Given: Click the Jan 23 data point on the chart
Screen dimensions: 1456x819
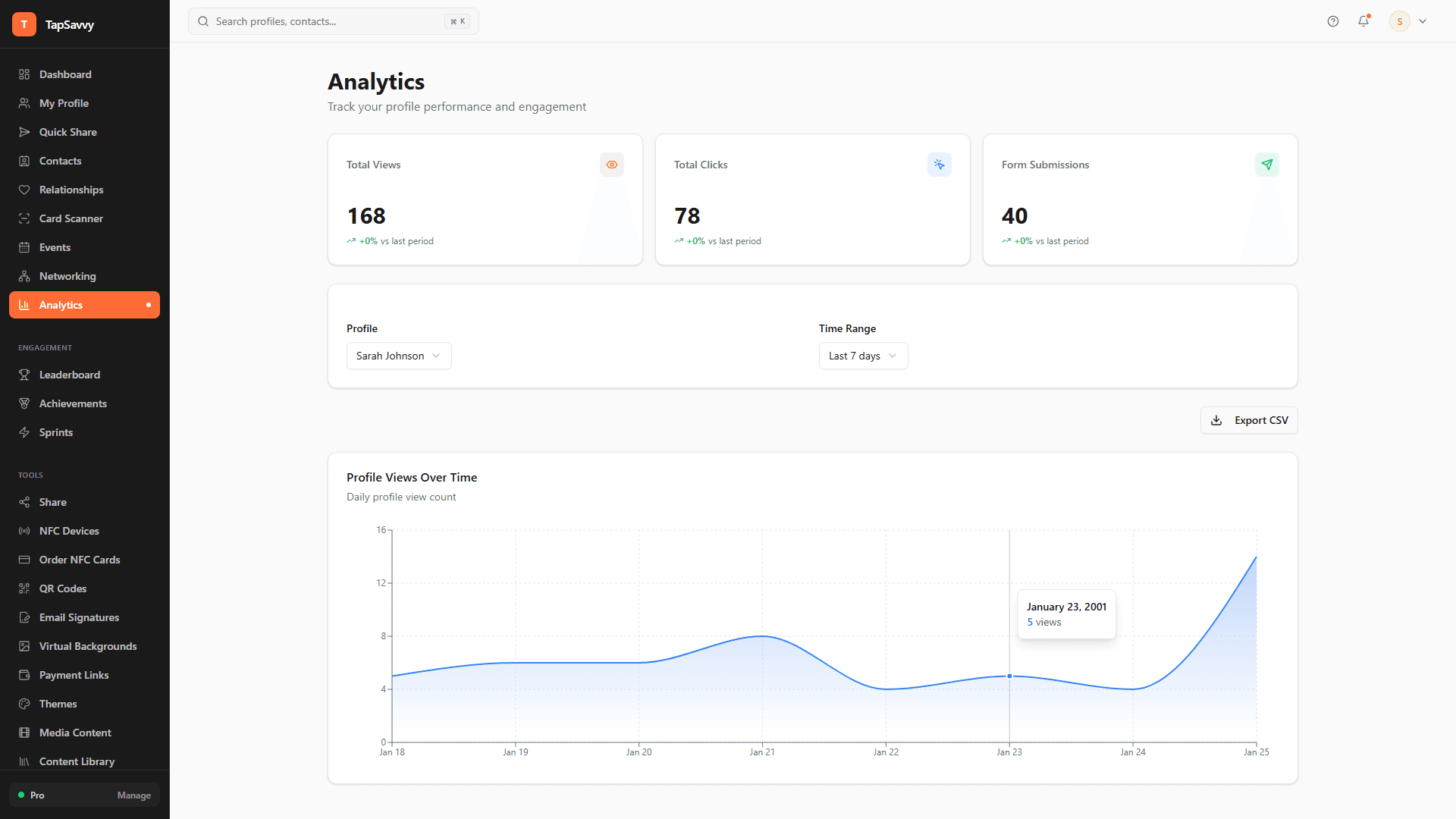Looking at the screenshot, I should pos(1009,676).
